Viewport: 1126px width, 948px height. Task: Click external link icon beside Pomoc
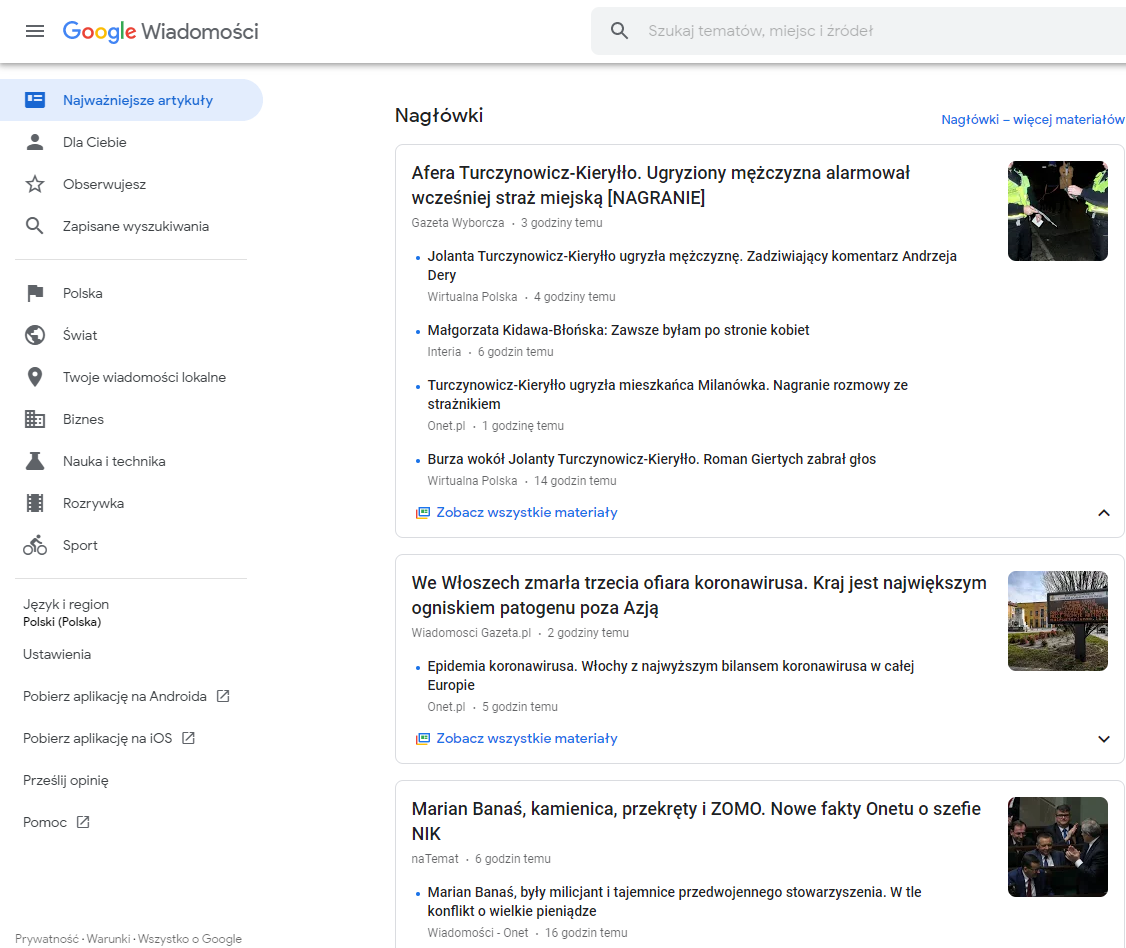tap(83, 822)
